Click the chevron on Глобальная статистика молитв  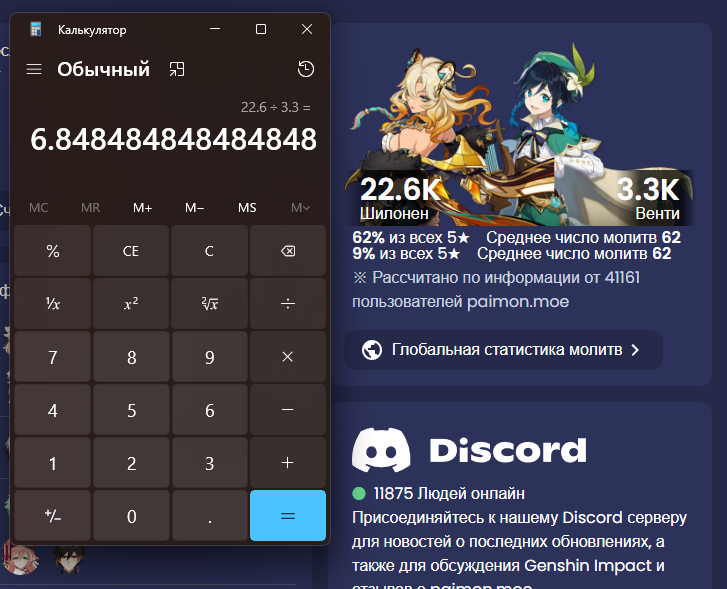pyautogui.click(x=636, y=350)
